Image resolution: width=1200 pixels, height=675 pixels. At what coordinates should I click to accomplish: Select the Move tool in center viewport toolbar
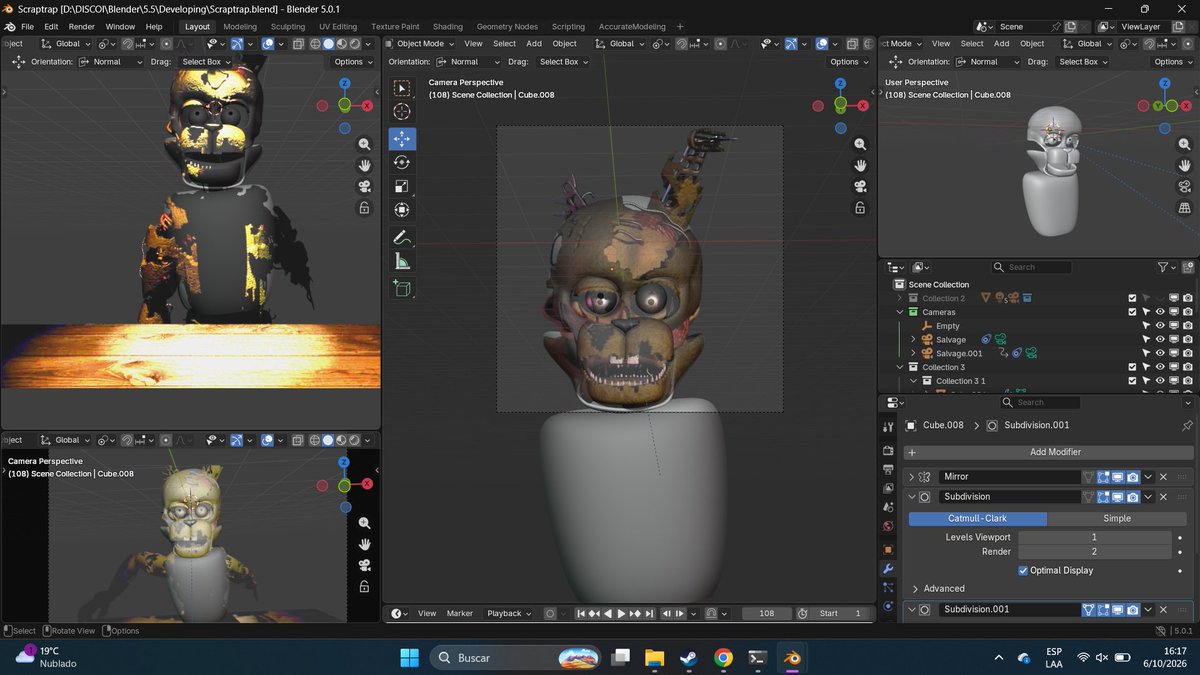tap(402, 138)
